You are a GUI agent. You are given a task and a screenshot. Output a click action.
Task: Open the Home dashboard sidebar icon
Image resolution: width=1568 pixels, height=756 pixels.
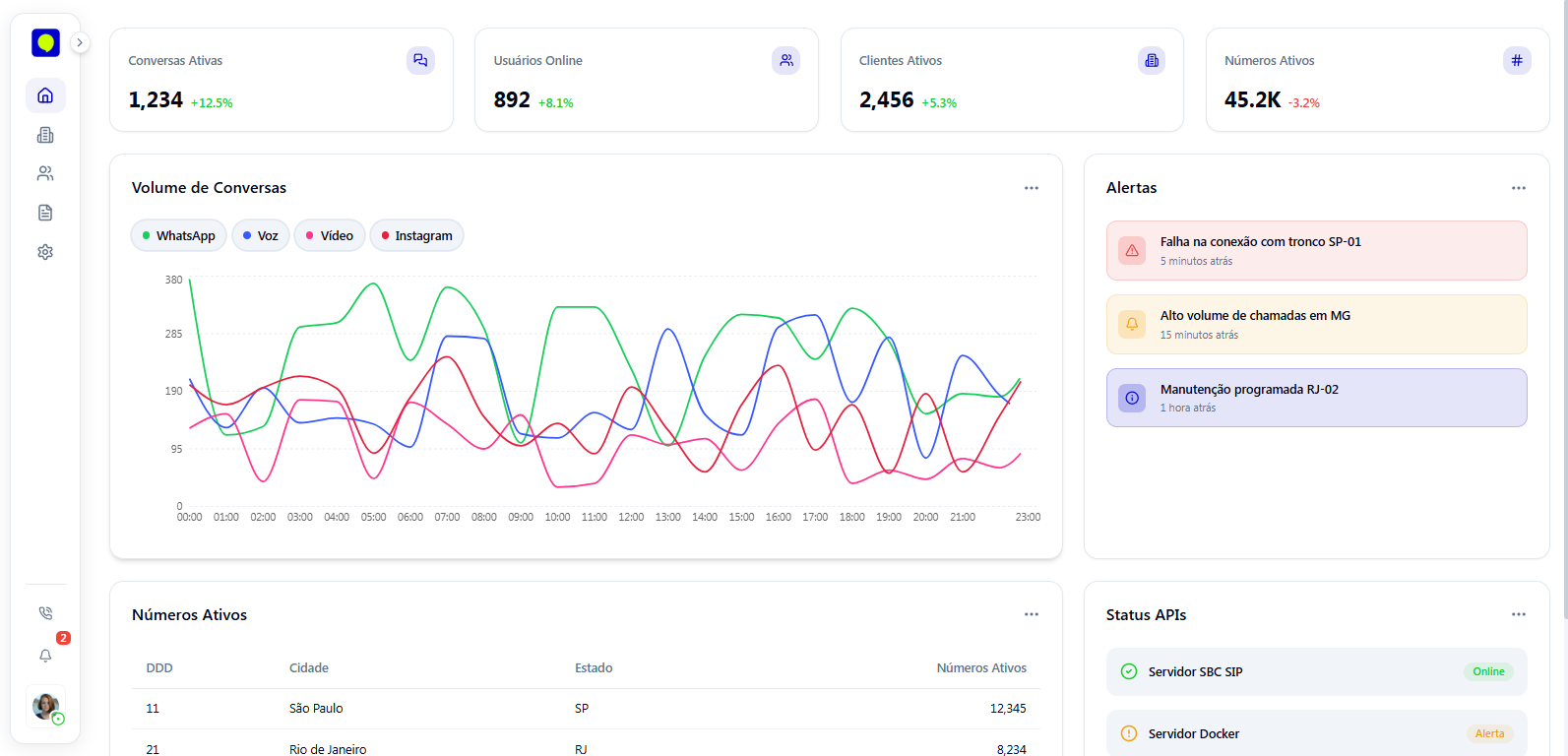45,95
